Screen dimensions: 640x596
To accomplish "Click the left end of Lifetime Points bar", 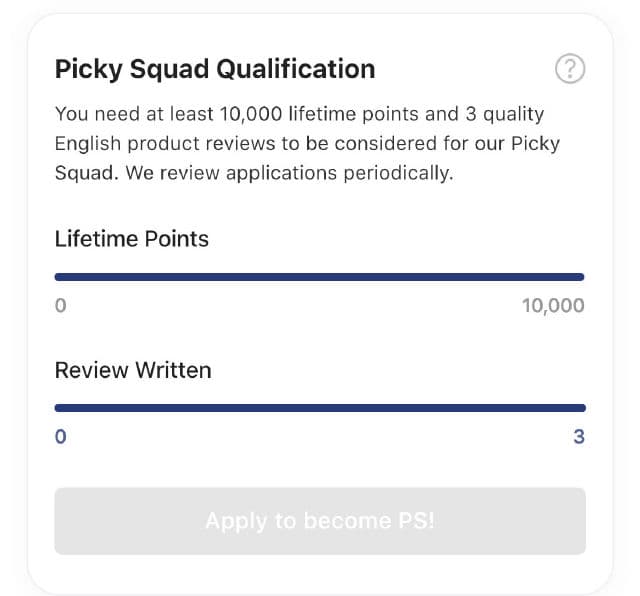I will 59,277.
